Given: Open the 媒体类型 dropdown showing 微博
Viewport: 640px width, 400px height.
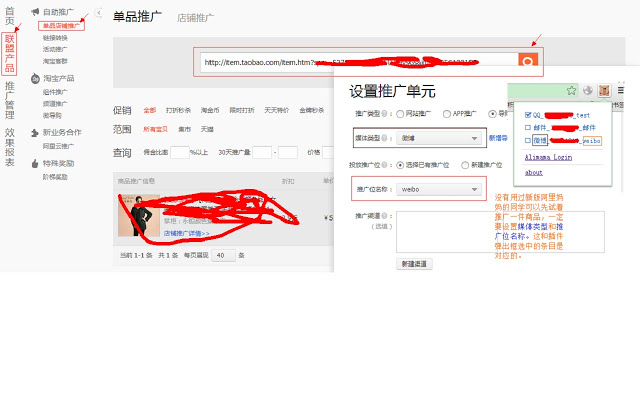Looking at the screenshot, I should pyautogui.click(x=439, y=138).
